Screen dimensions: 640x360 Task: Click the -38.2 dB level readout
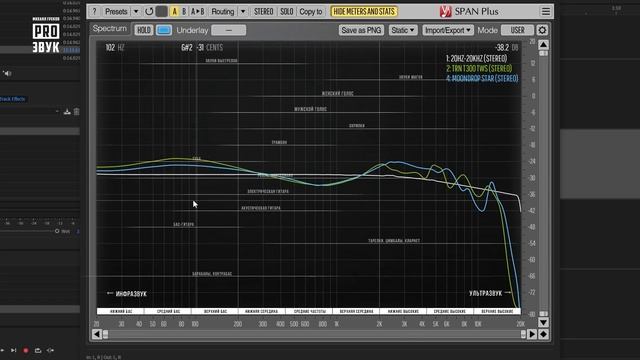tap(507, 47)
